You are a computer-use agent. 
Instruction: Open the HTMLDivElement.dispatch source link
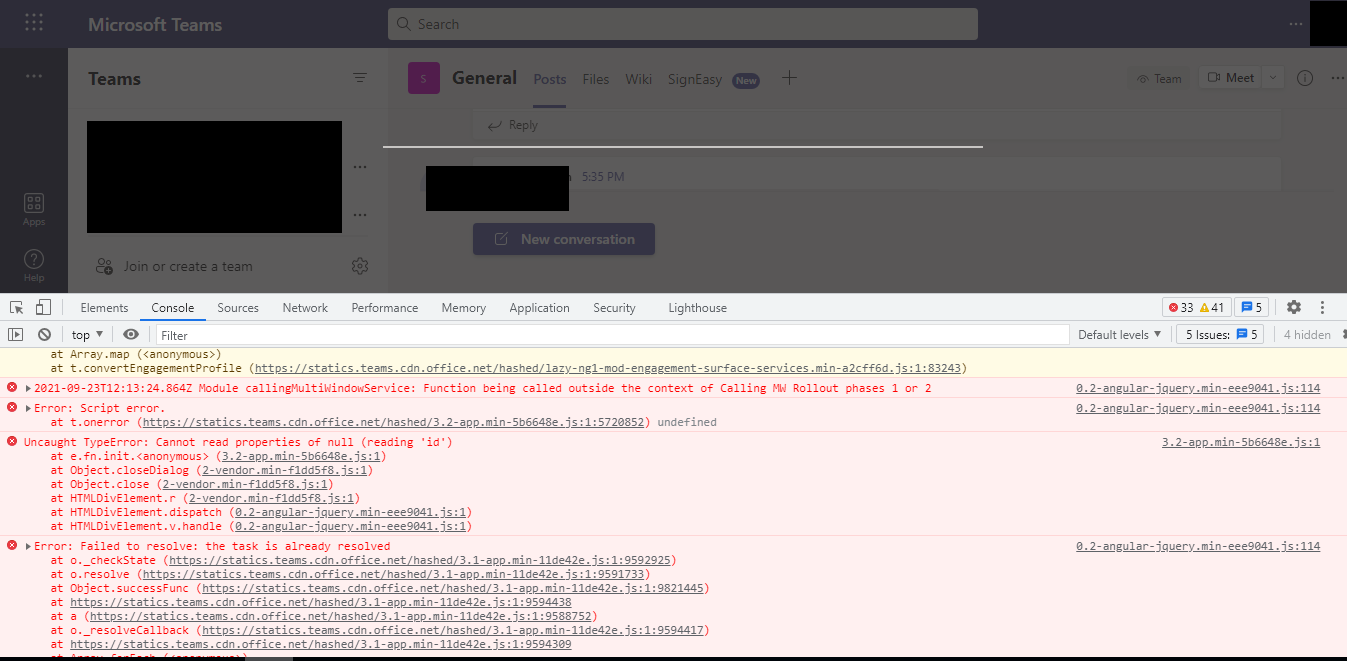[x=353, y=512]
